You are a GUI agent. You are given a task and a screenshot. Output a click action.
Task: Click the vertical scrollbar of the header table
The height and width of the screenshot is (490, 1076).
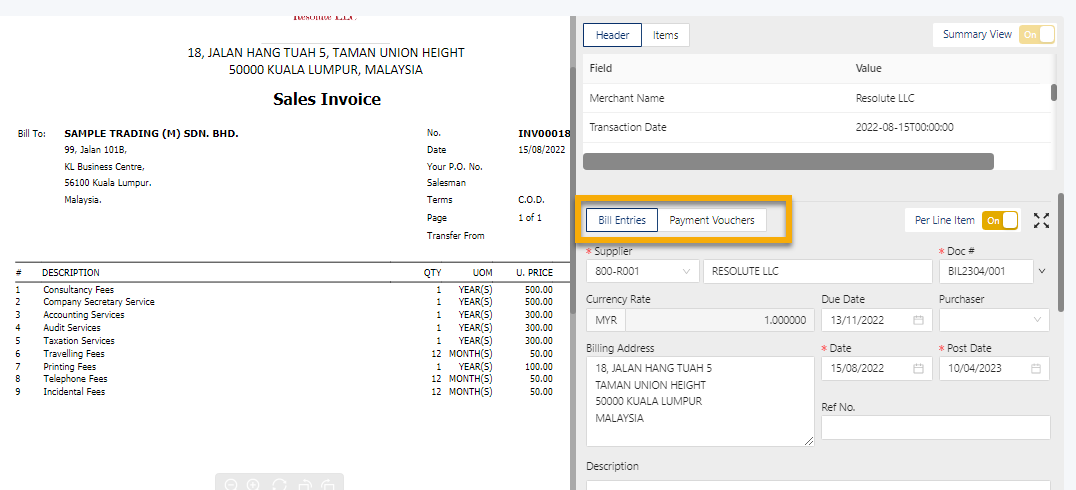pyautogui.click(x=1054, y=92)
